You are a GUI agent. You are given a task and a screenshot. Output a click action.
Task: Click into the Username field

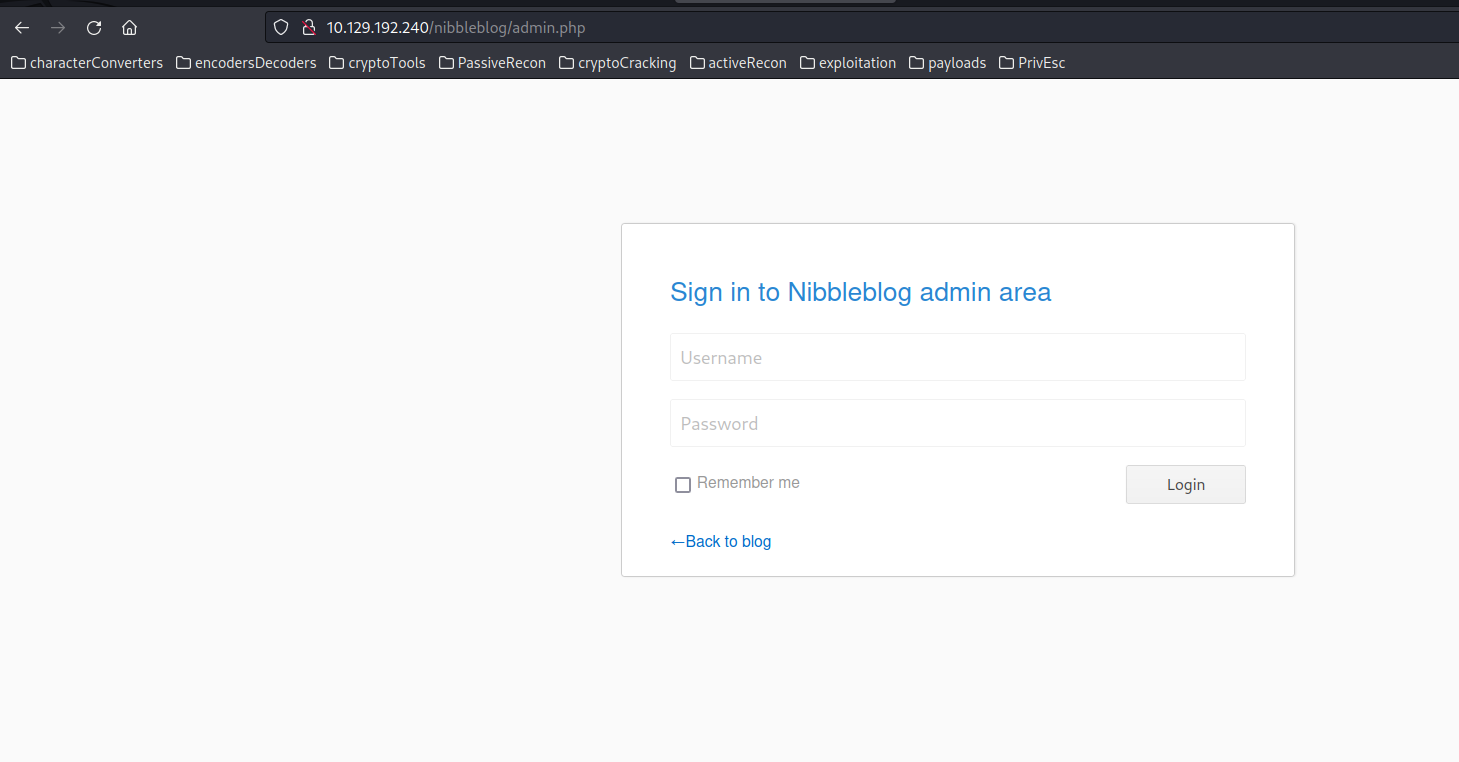[x=957, y=357]
